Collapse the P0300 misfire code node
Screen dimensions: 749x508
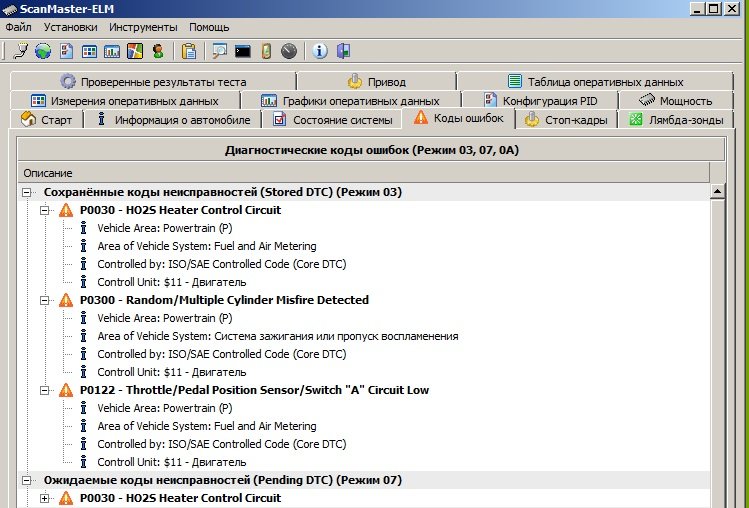pyautogui.click(x=45, y=300)
